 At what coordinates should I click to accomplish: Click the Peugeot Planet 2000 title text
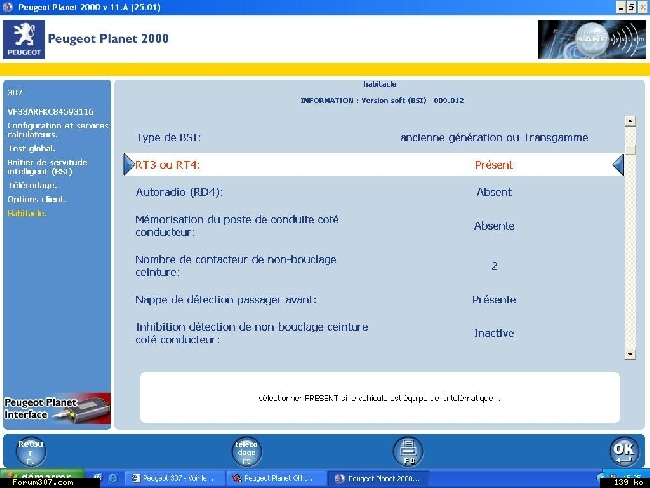tap(108, 39)
